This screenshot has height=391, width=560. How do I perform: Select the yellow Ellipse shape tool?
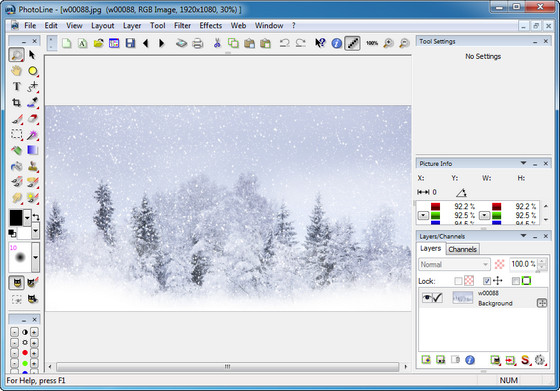coord(32,71)
